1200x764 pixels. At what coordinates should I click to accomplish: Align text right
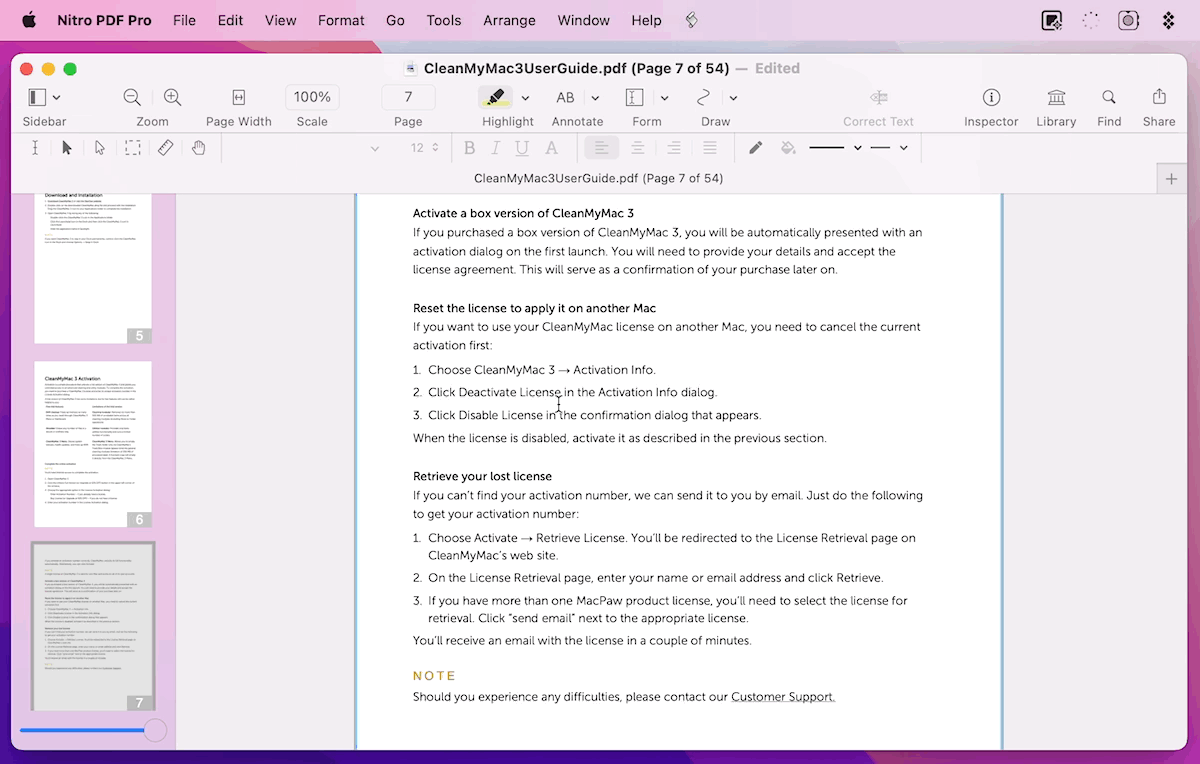pos(674,148)
